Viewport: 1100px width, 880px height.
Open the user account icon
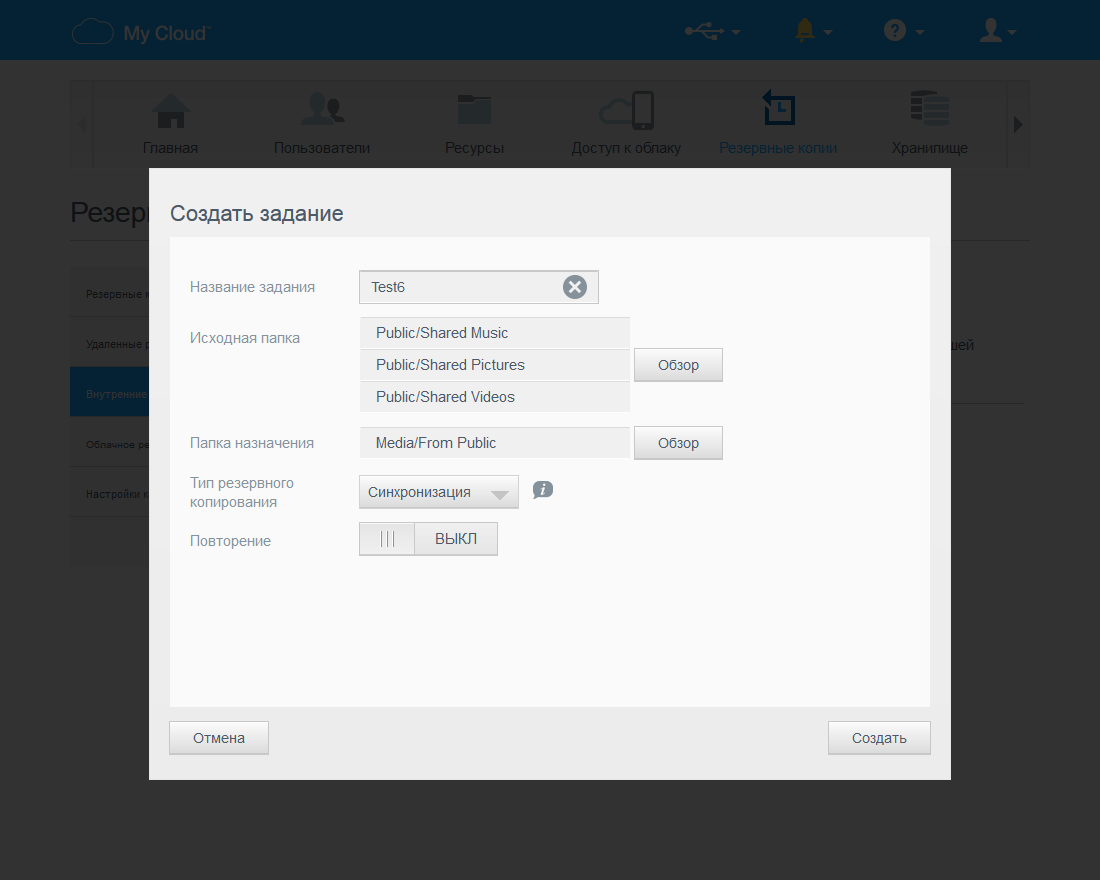tap(991, 30)
